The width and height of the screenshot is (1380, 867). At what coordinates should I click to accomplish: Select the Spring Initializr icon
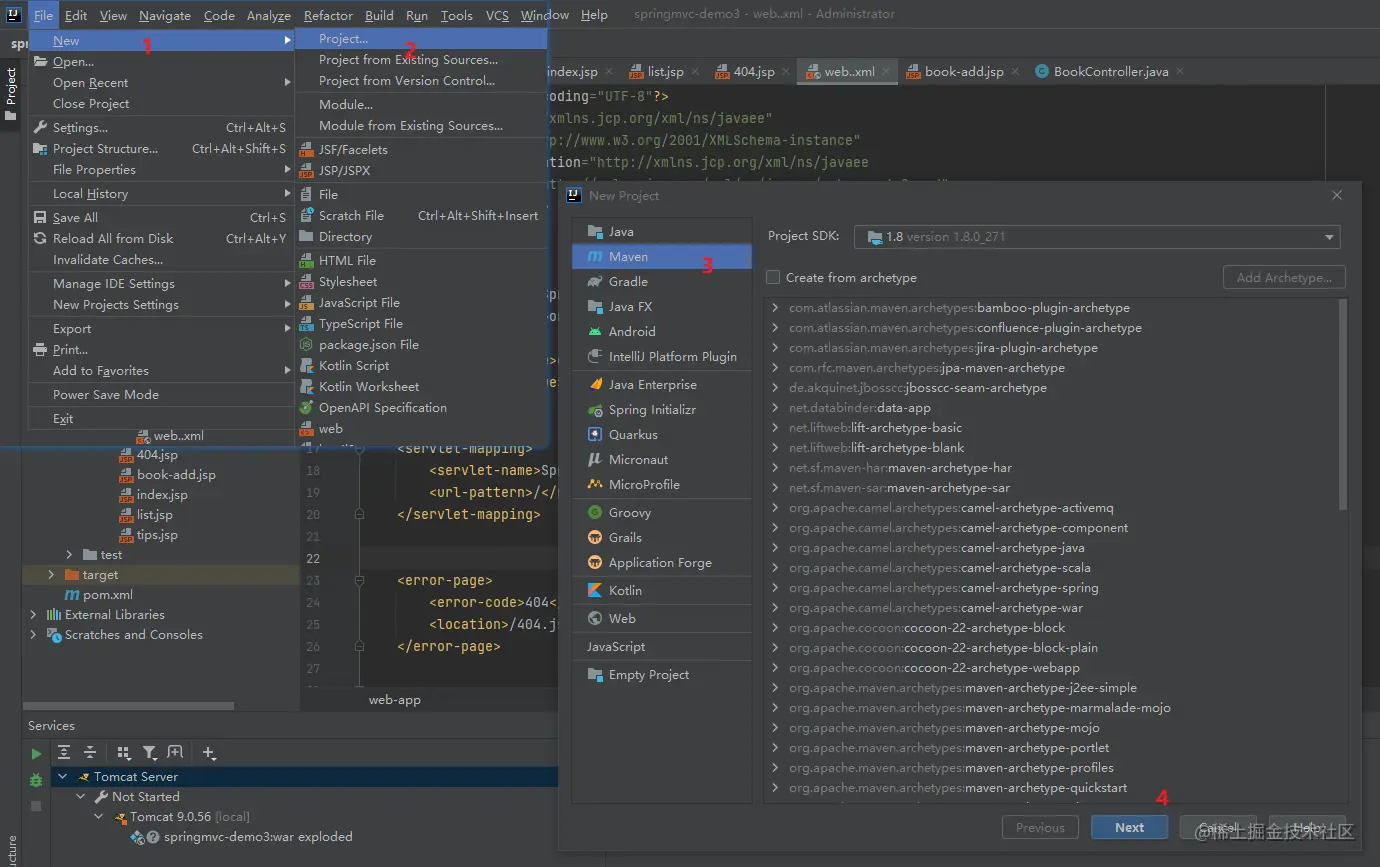(x=595, y=410)
